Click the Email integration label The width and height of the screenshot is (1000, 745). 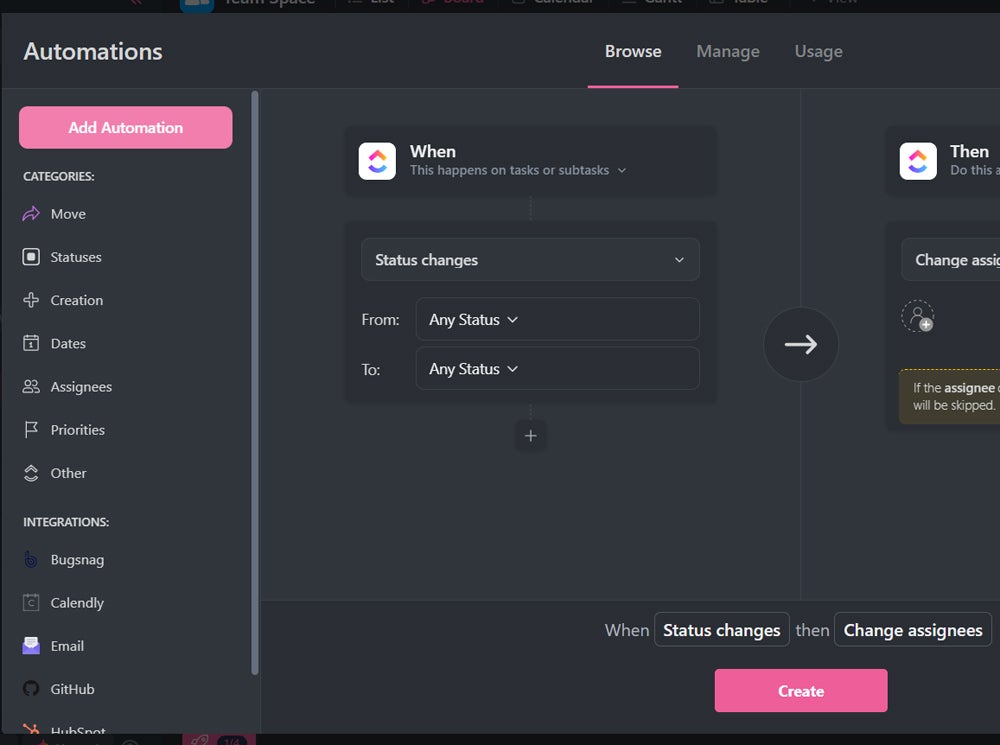(x=67, y=646)
